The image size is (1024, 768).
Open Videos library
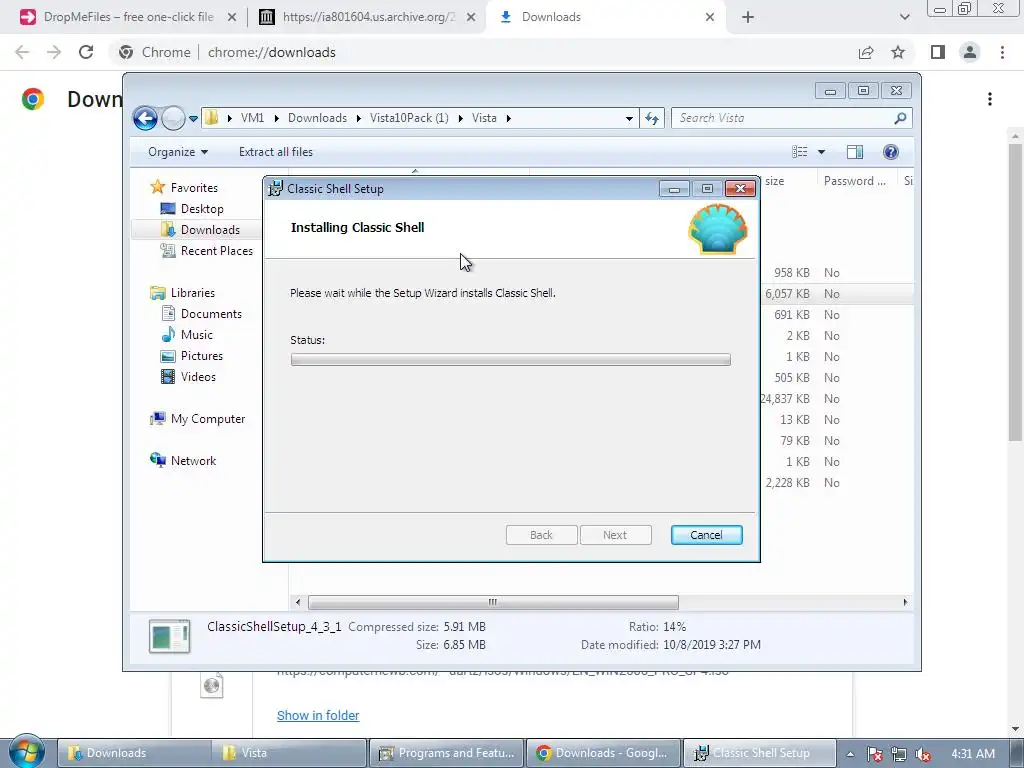(x=198, y=376)
